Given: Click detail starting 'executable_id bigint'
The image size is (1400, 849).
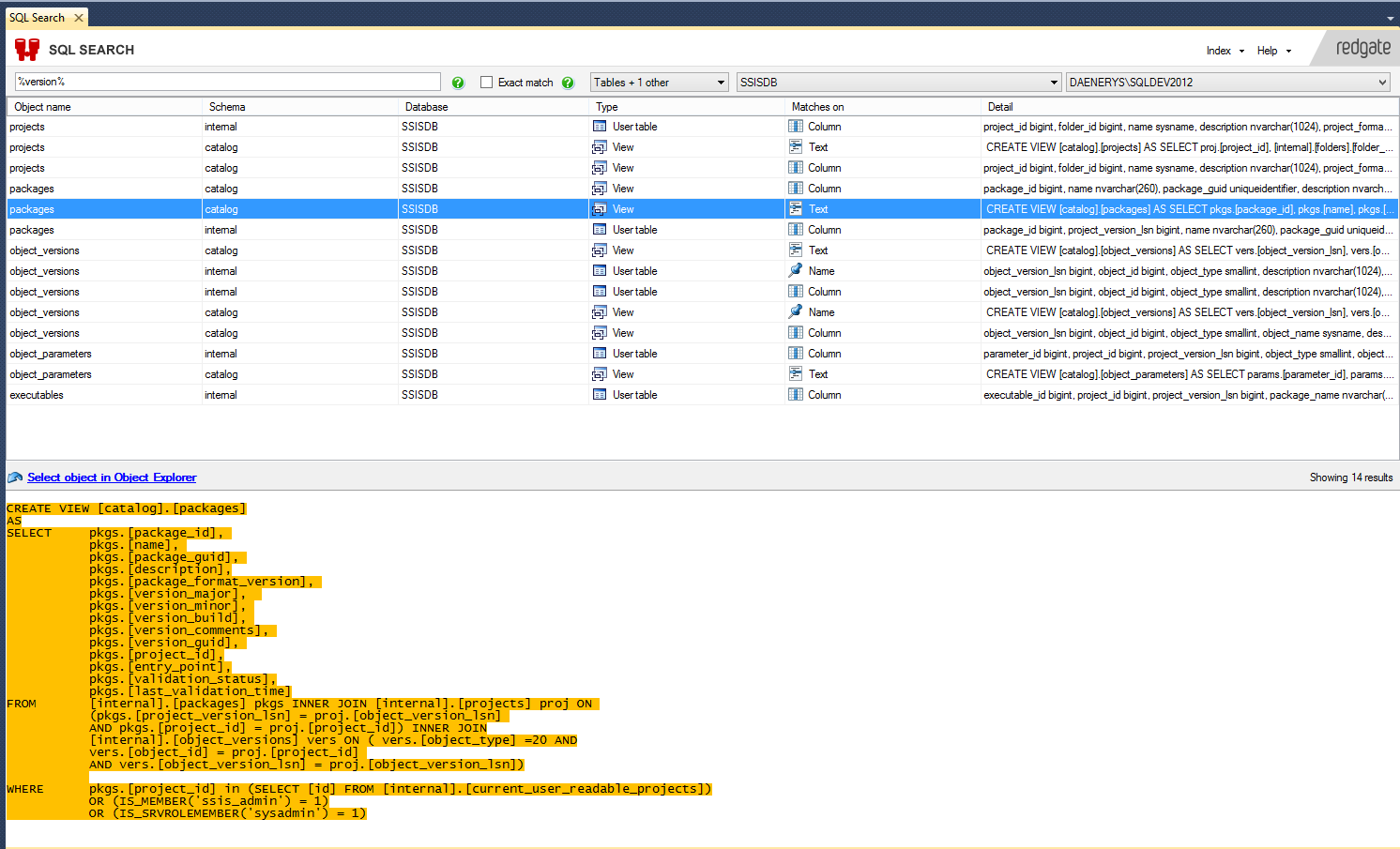Looking at the screenshot, I should coord(1188,395).
